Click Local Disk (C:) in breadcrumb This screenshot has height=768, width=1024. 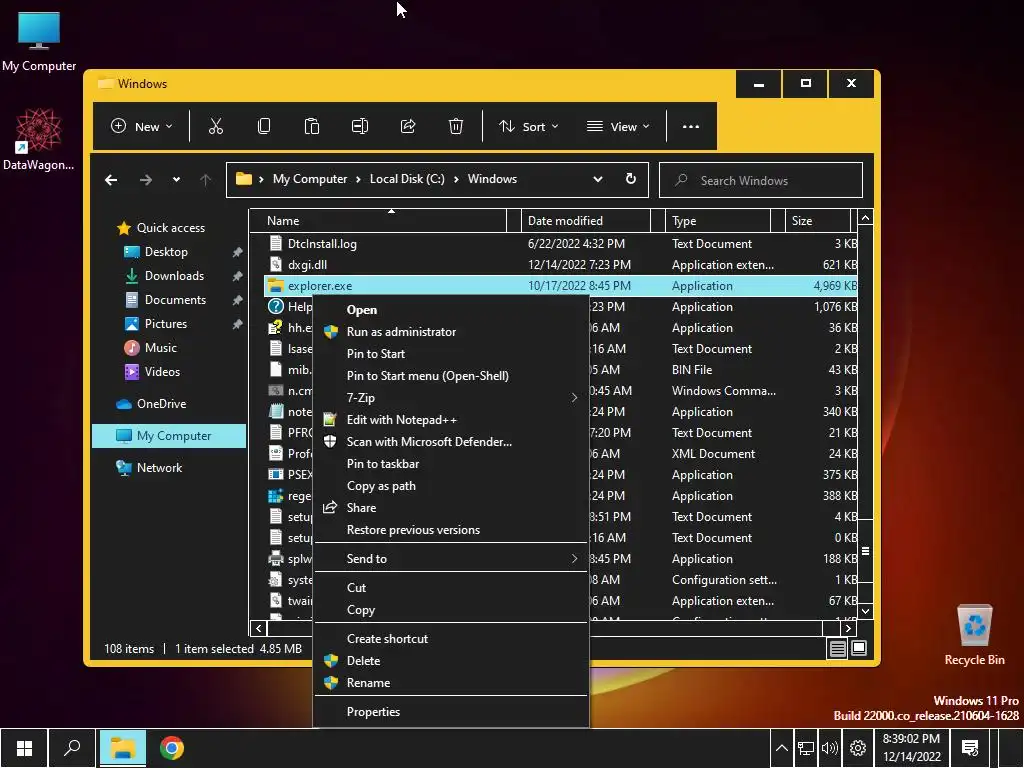(407, 179)
